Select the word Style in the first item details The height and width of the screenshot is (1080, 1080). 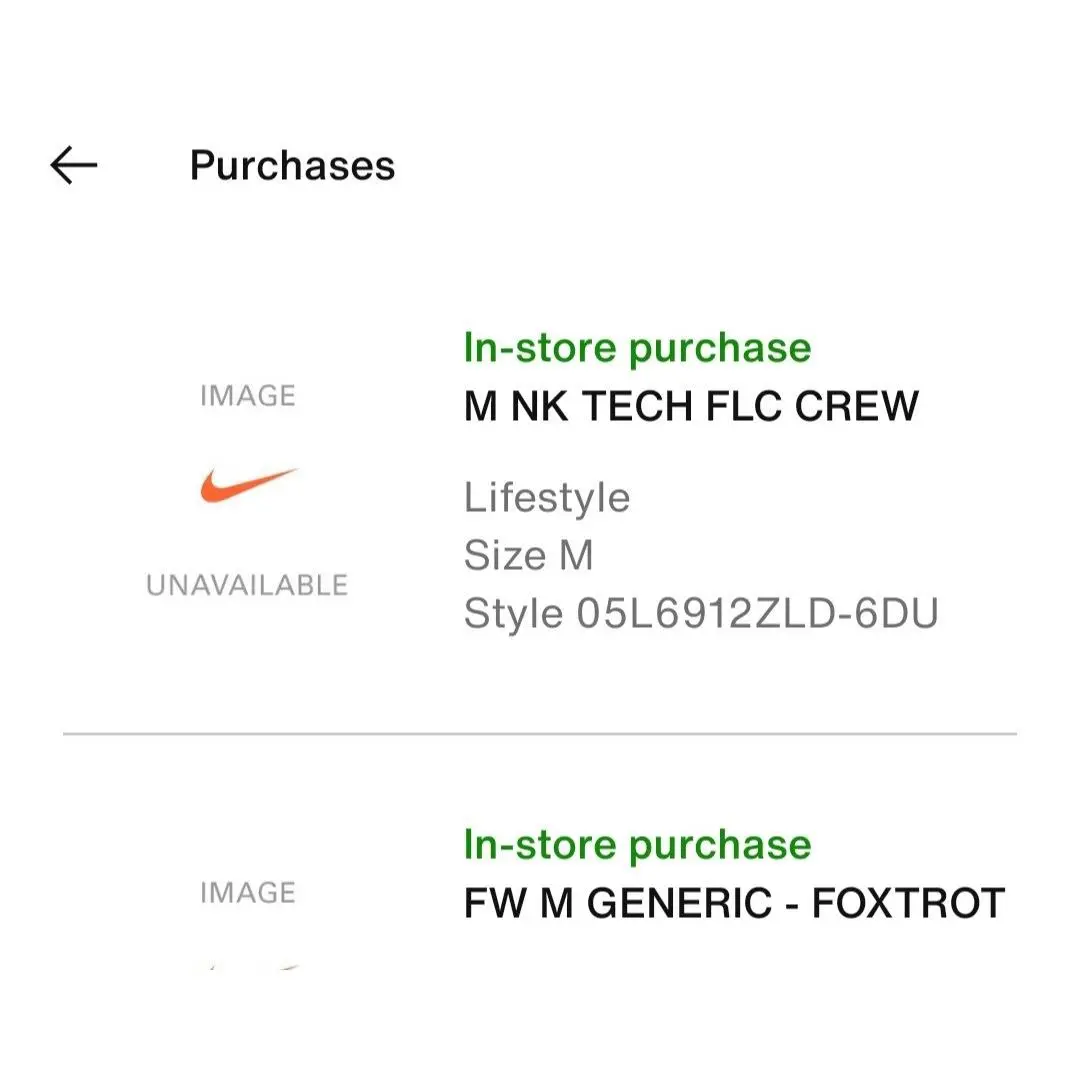pos(513,614)
